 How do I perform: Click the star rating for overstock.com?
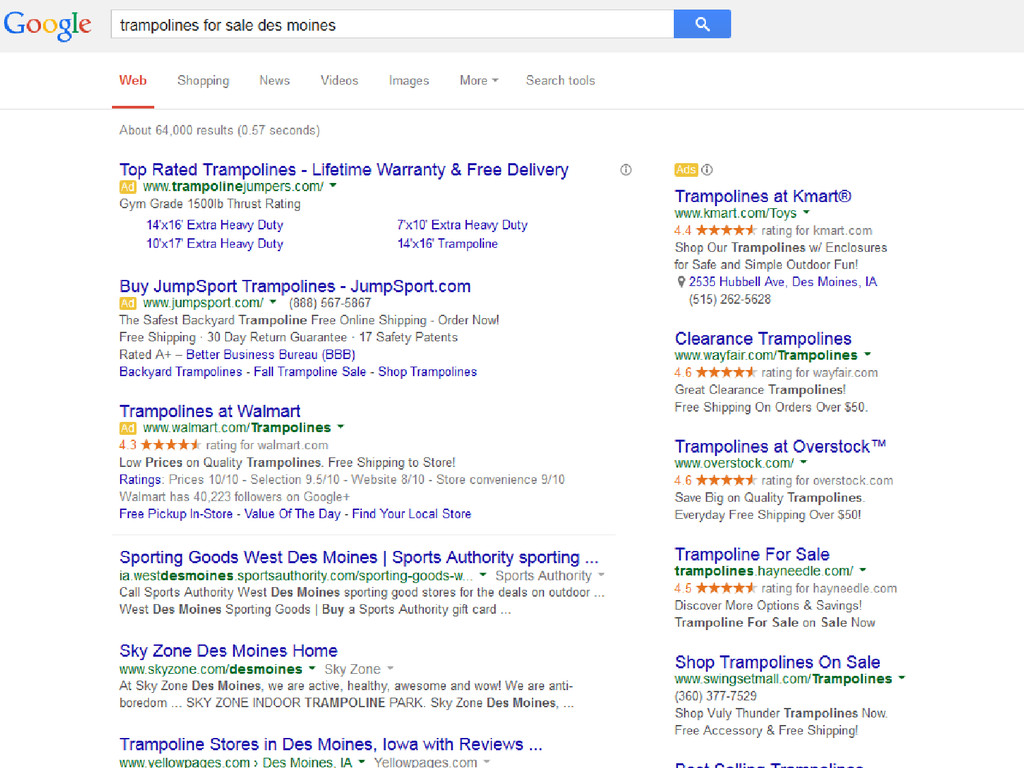(x=726, y=481)
